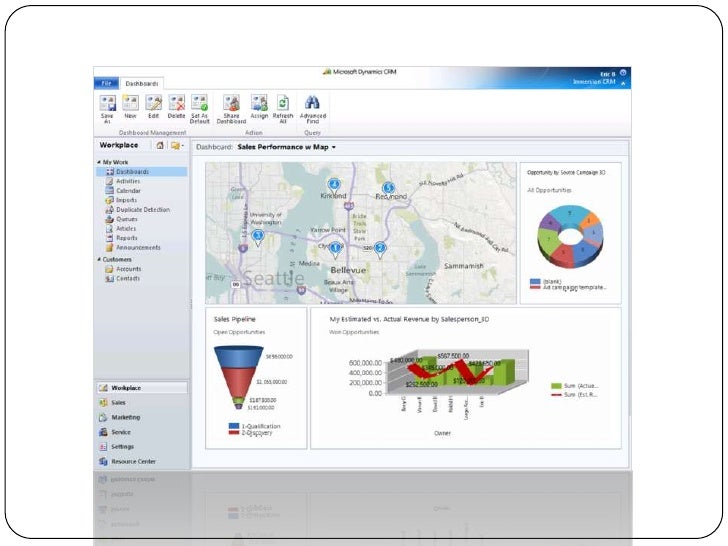Click the Seattle label on the map

click(274, 278)
